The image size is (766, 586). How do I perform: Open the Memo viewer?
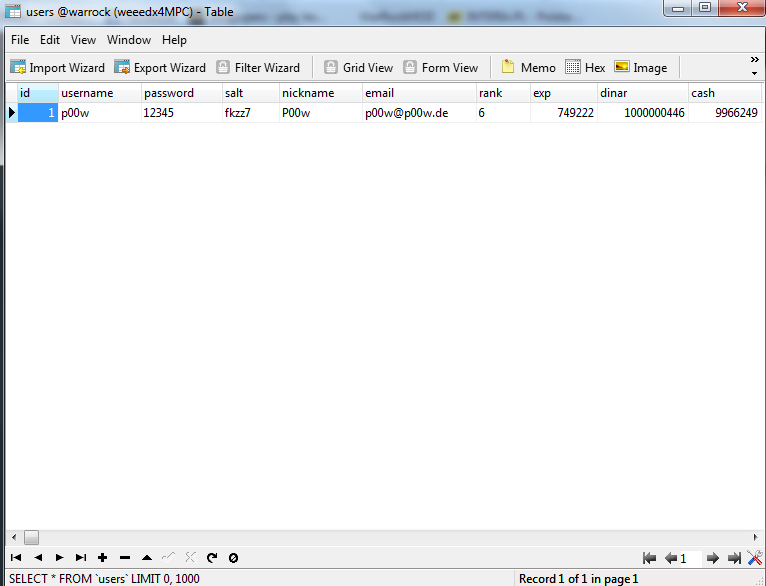529,67
